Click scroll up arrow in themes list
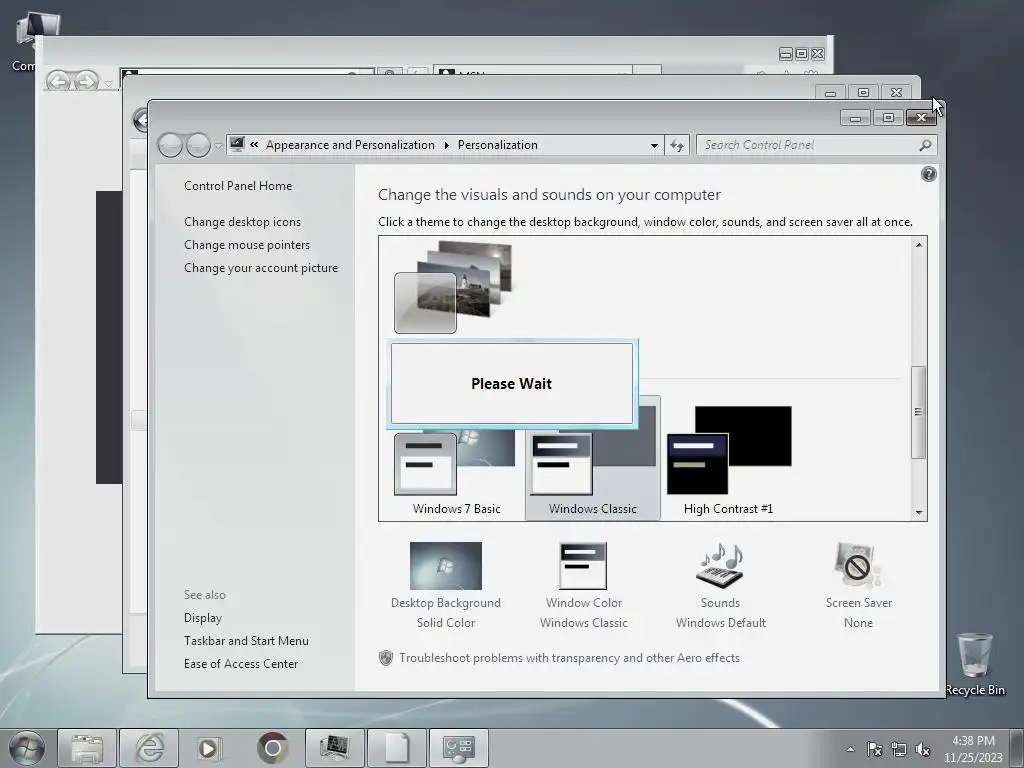Screen dimensions: 1024x768 click(x=918, y=245)
